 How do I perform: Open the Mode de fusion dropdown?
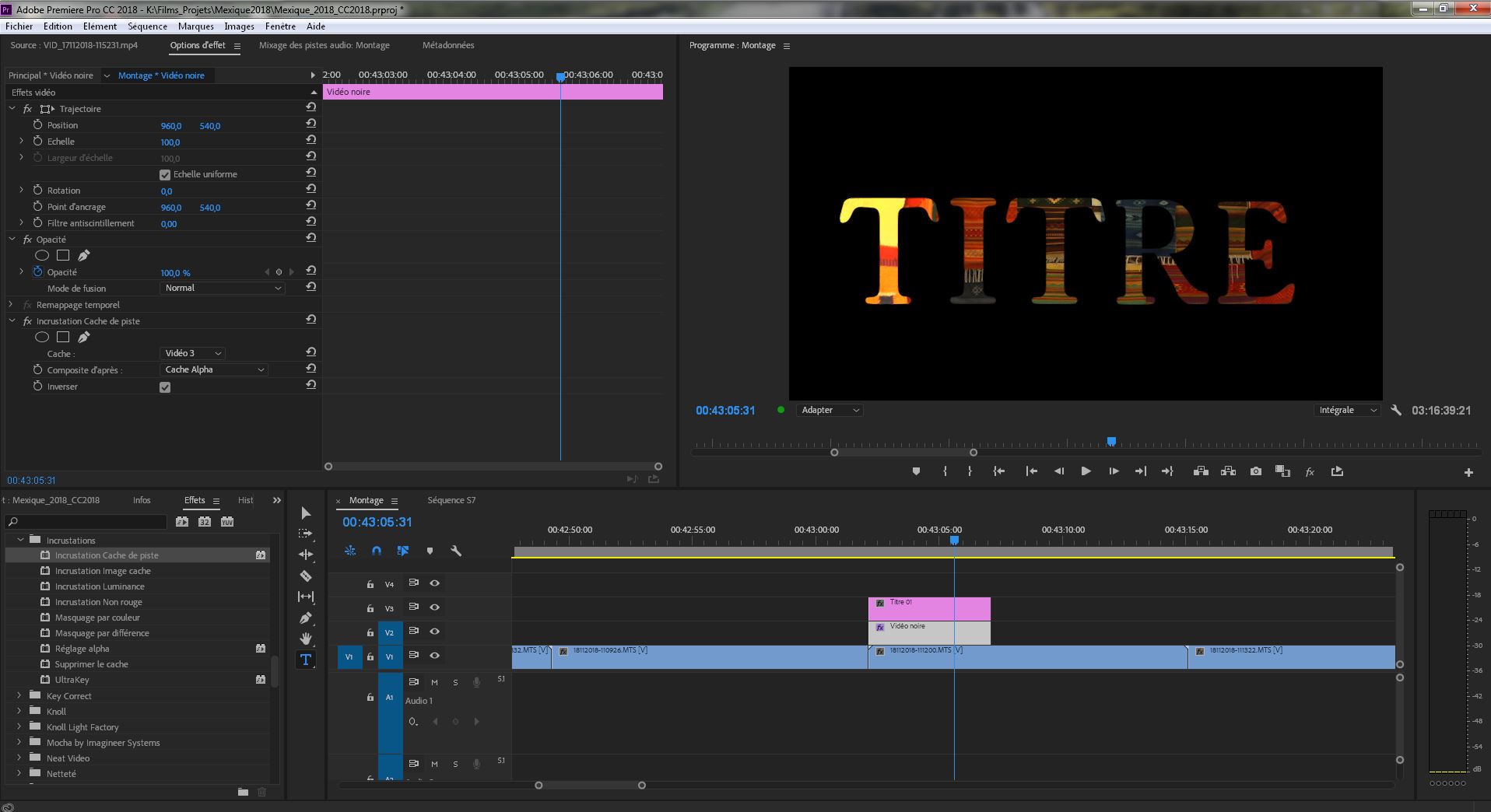tap(222, 288)
